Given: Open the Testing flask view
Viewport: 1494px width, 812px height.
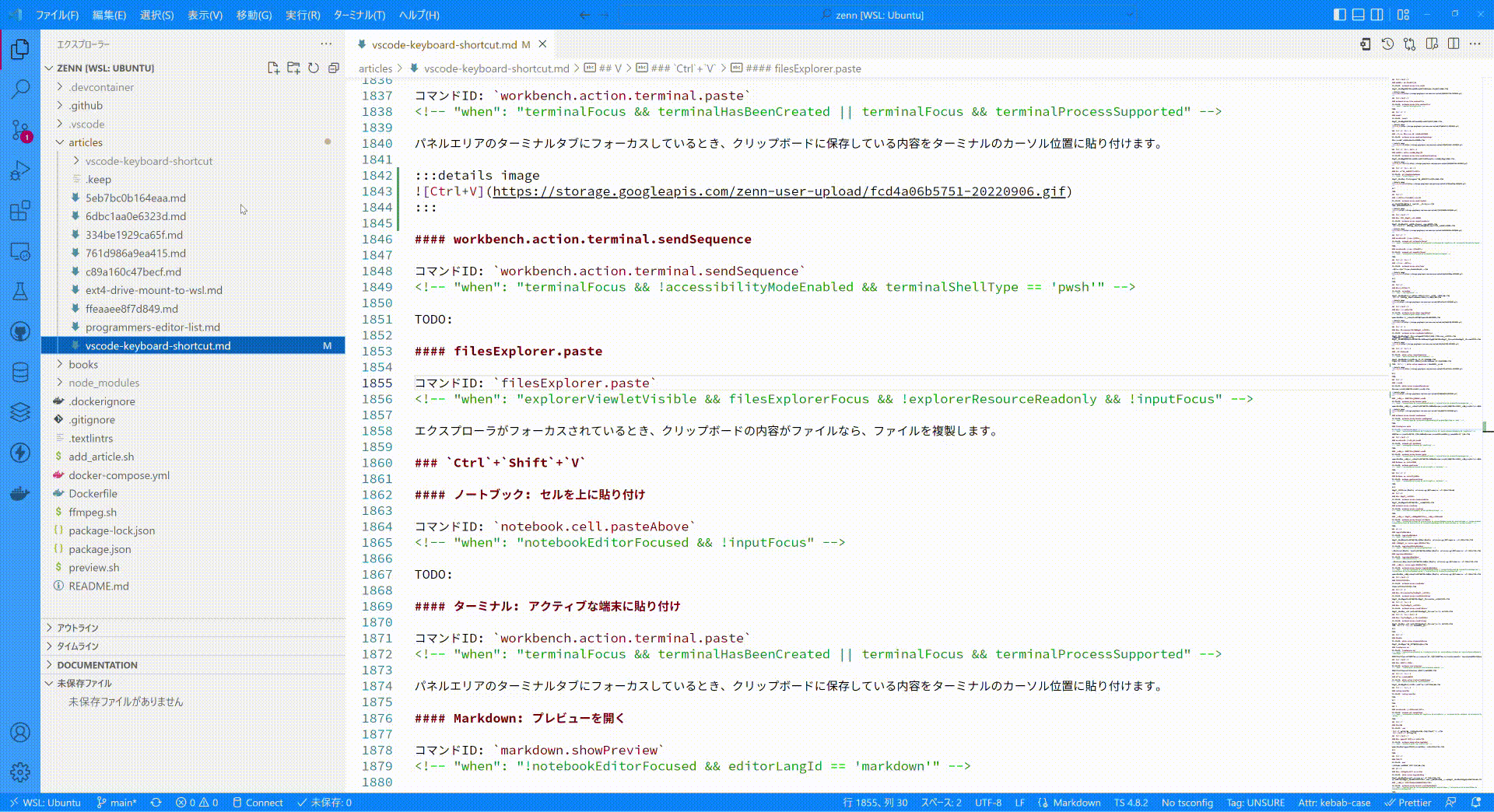Looking at the screenshot, I should click(20, 292).
